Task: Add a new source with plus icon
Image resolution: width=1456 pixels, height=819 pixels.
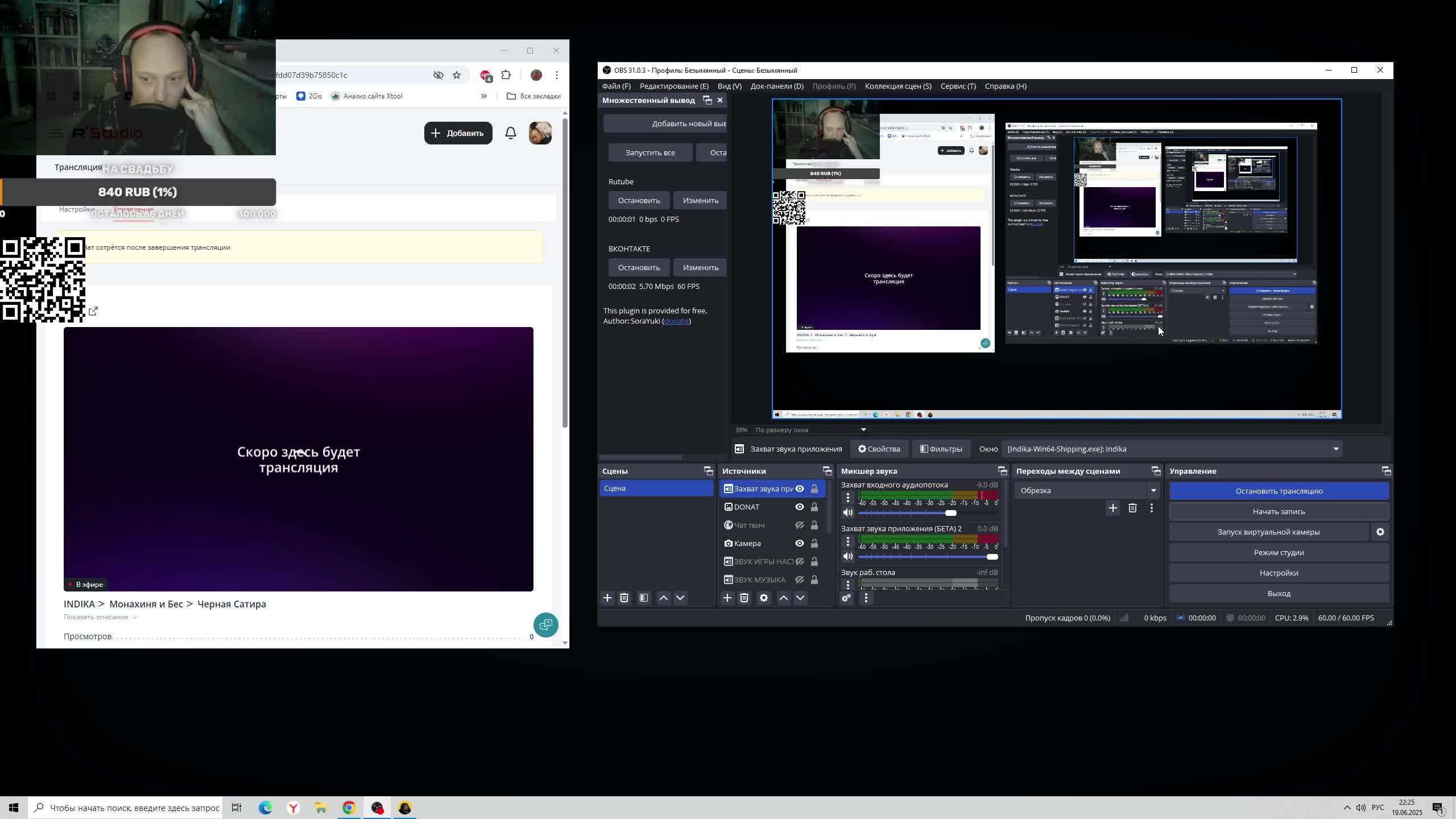Action: point(727,598)
